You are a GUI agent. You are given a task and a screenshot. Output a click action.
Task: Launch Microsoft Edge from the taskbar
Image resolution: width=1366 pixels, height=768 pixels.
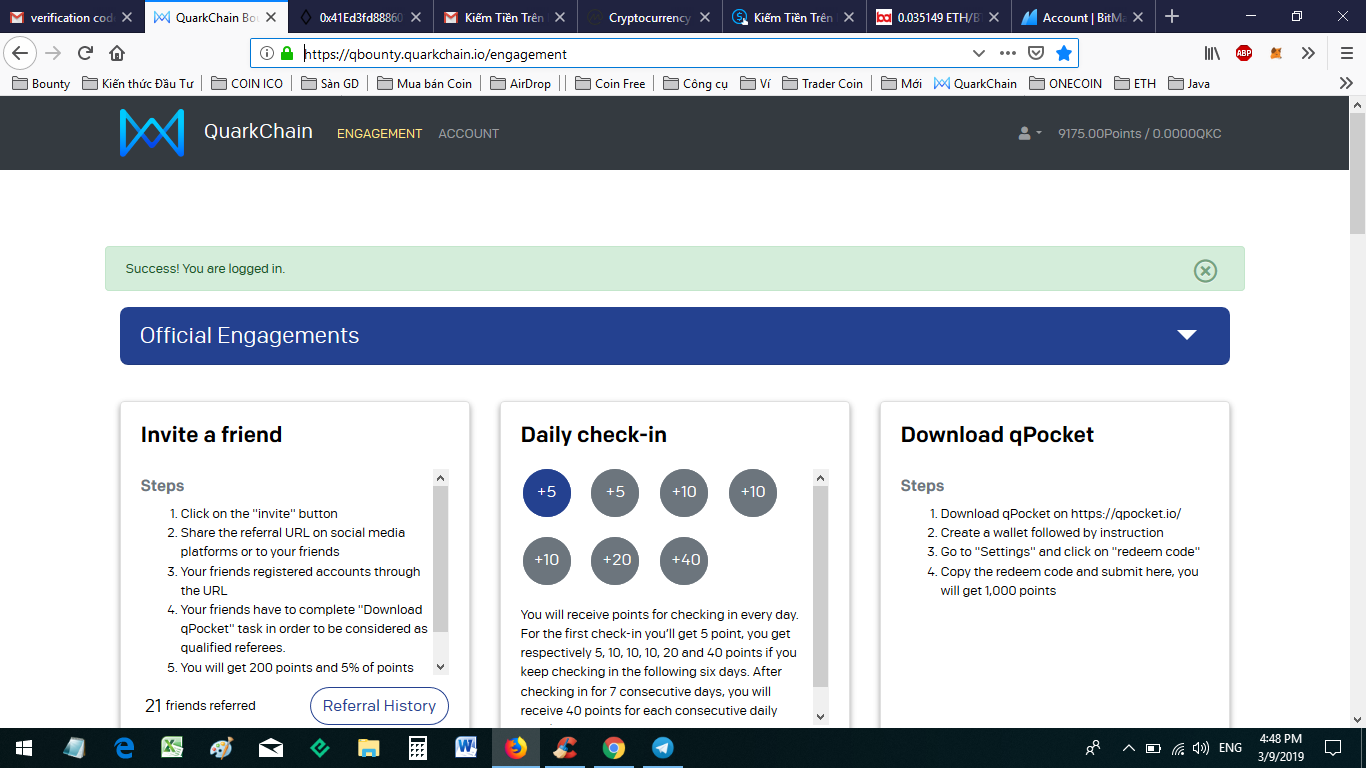pos(124,747)
